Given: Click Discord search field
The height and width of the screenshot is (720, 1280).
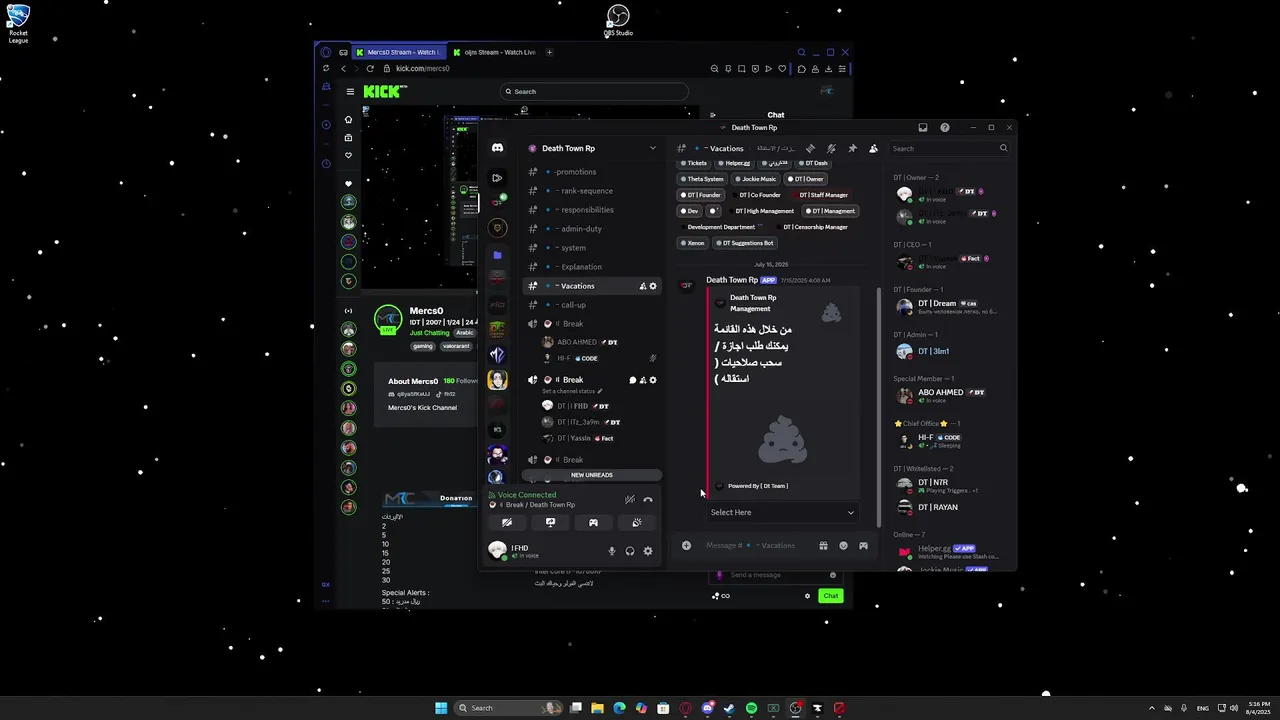Looking at the screenshot, I should point(949,148).
